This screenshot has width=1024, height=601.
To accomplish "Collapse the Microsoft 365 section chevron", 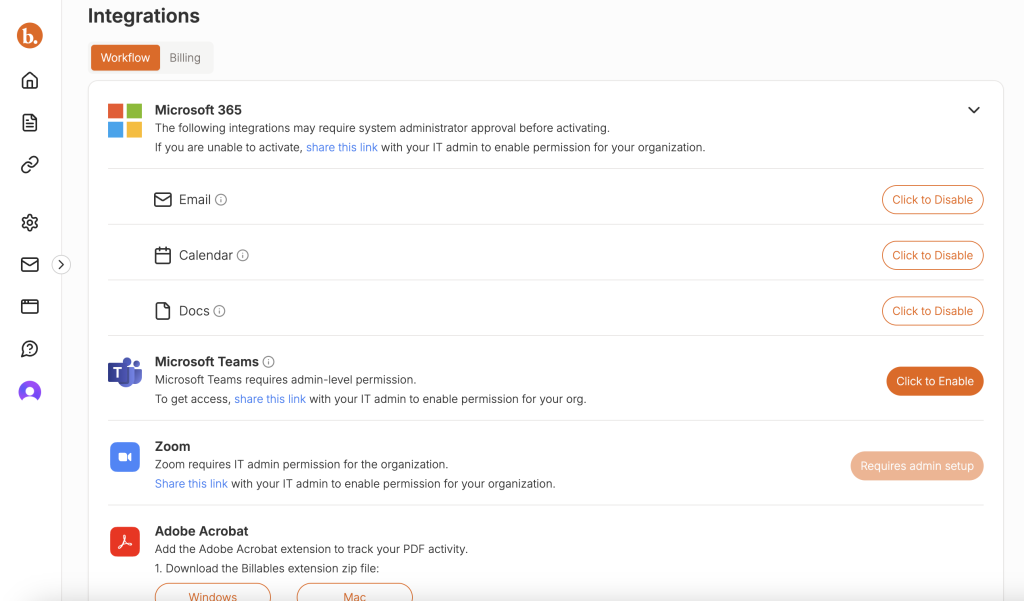I will pos(973,110).
